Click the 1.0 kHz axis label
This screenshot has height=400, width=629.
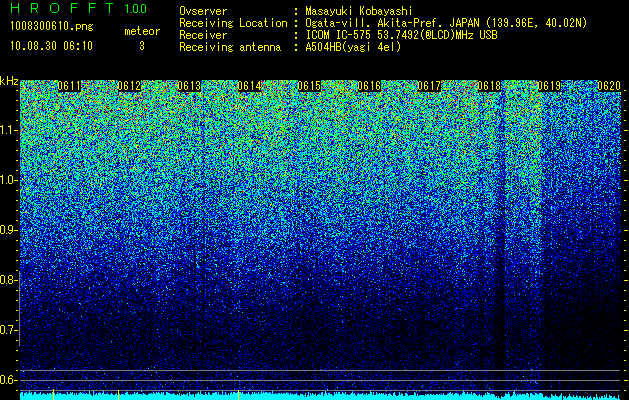coord(9,180)
